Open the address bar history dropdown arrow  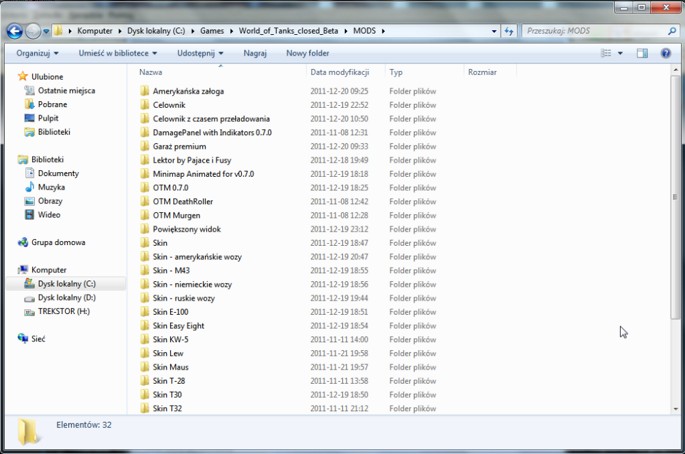(x=494, y=31)
